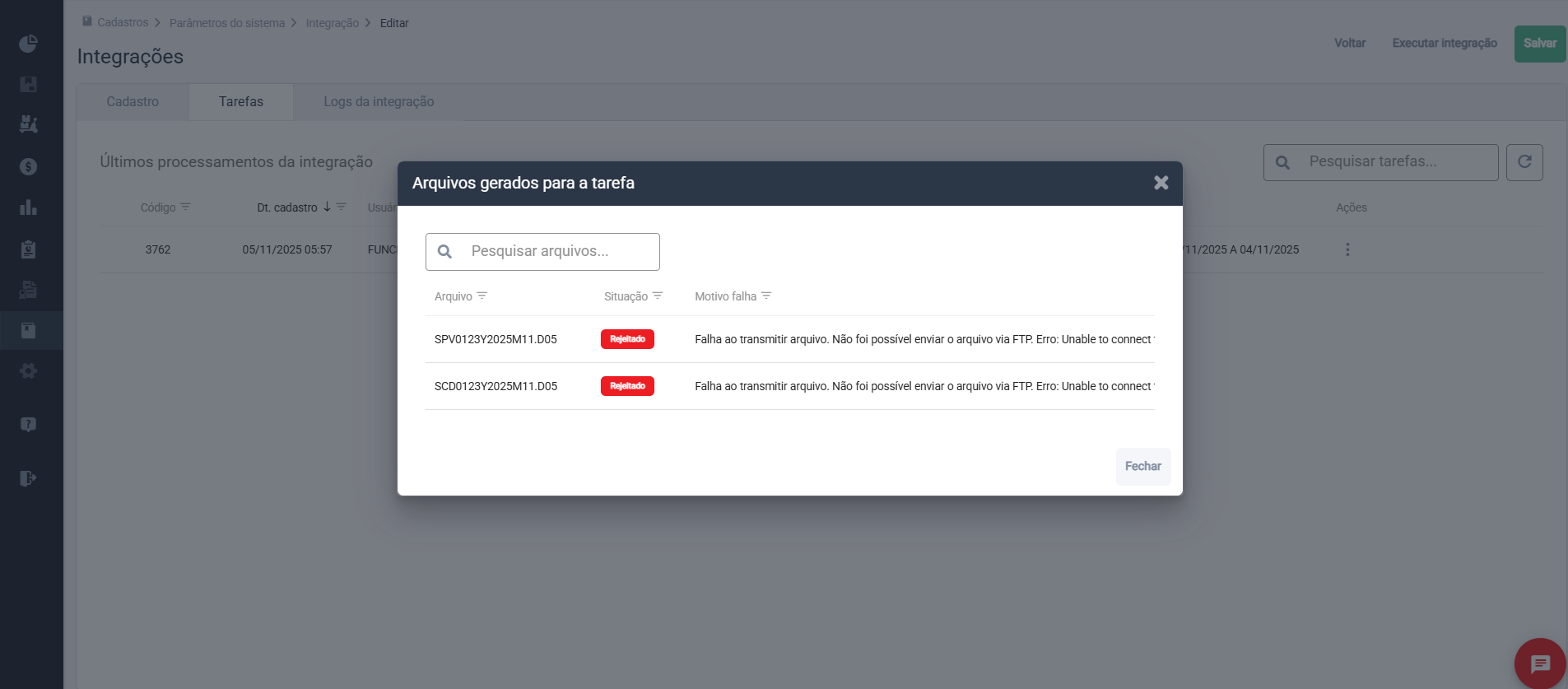Click the Arquivo column header

[454, 296]
